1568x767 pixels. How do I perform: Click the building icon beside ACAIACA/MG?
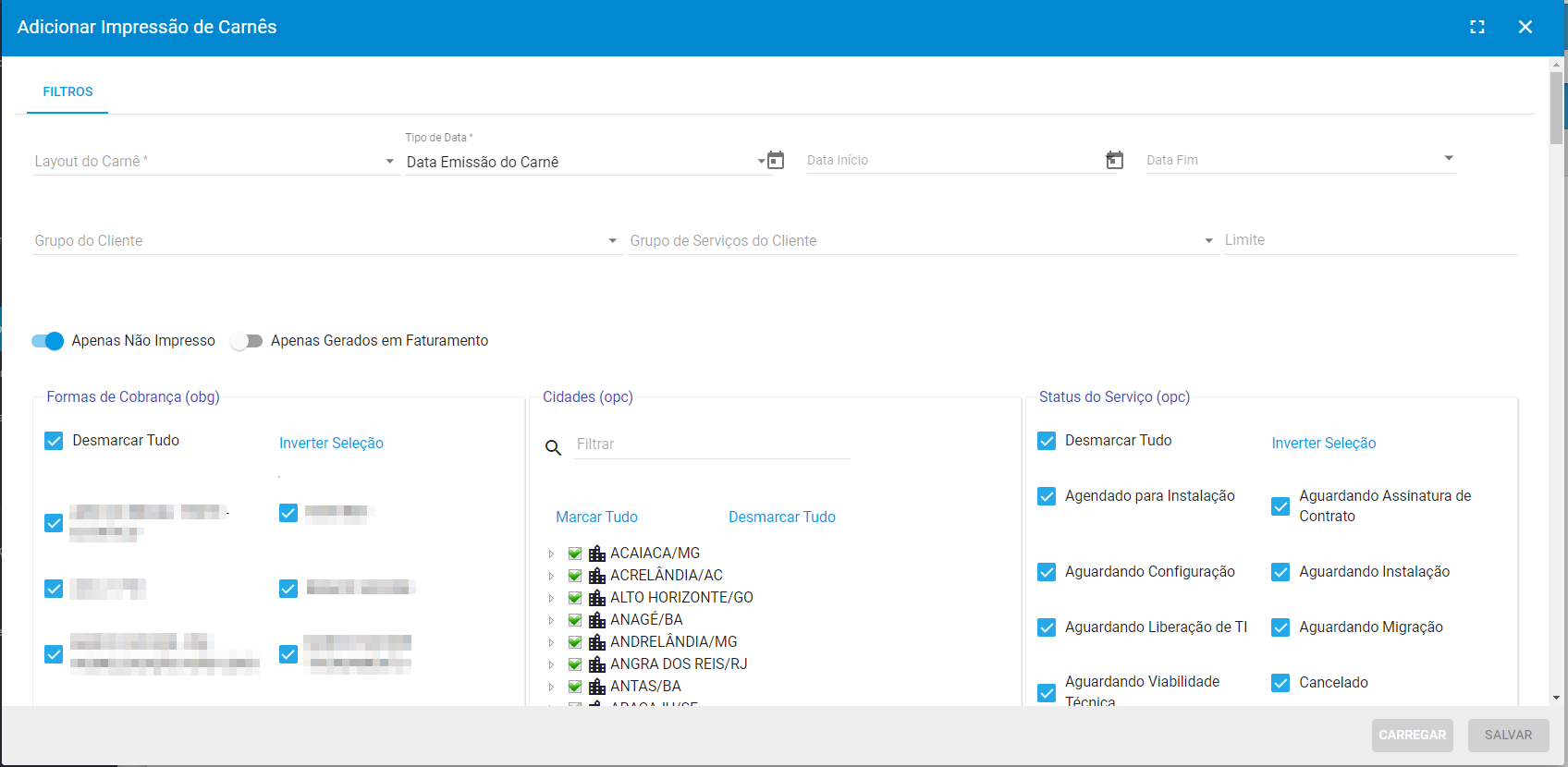click(597, 554)
